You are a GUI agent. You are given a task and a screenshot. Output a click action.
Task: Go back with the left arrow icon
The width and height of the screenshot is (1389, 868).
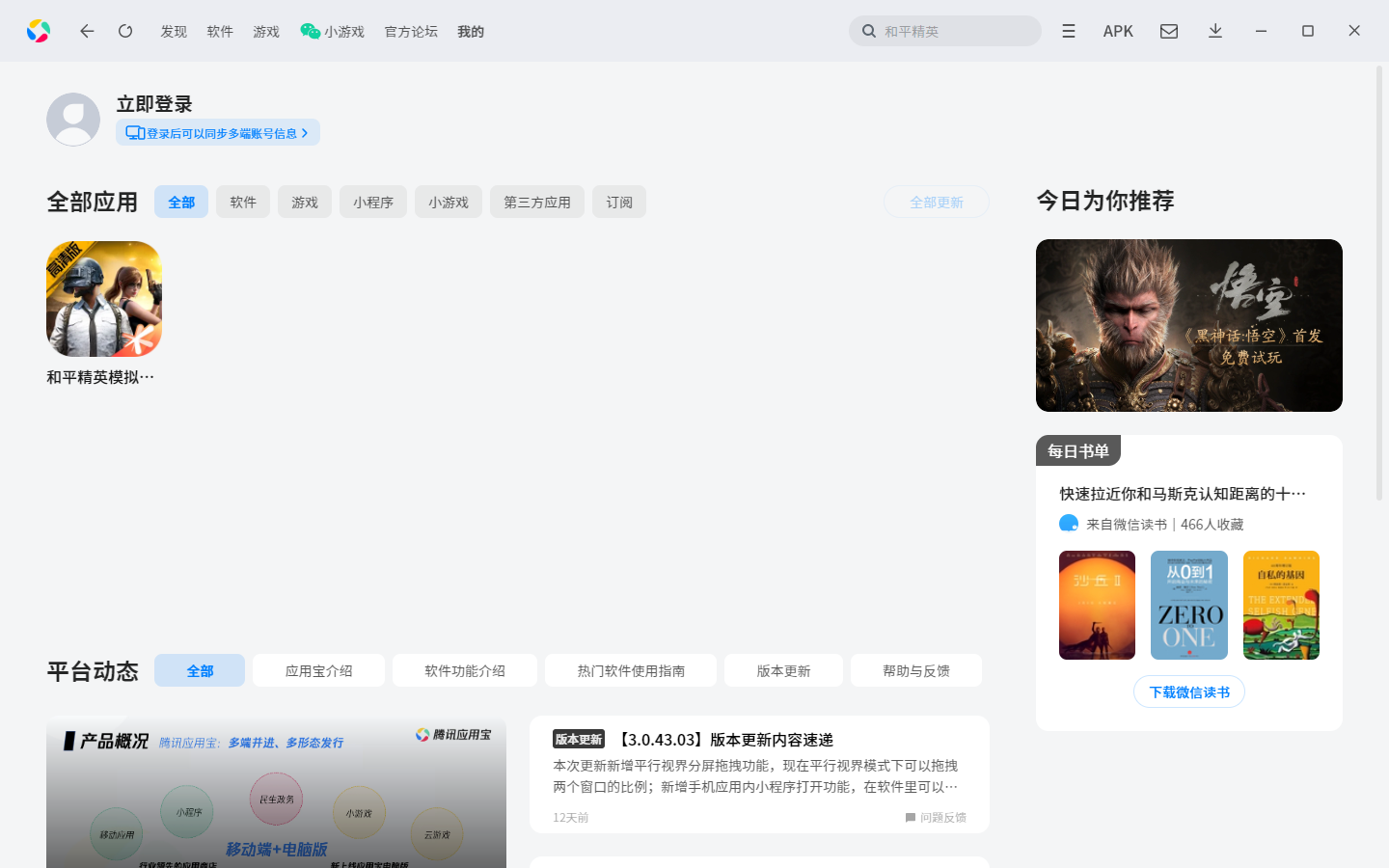[x=87, y=31]
